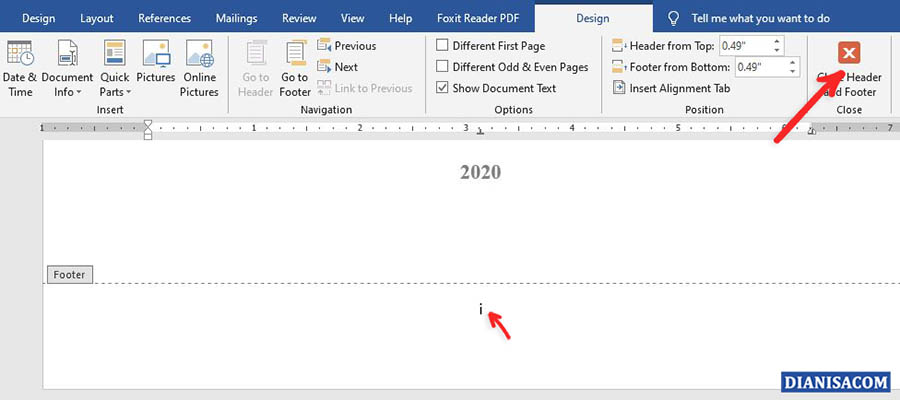Screen dimensions: 900x400
Task: Uncheck Show Document Text option
Action: pos(442,88)
